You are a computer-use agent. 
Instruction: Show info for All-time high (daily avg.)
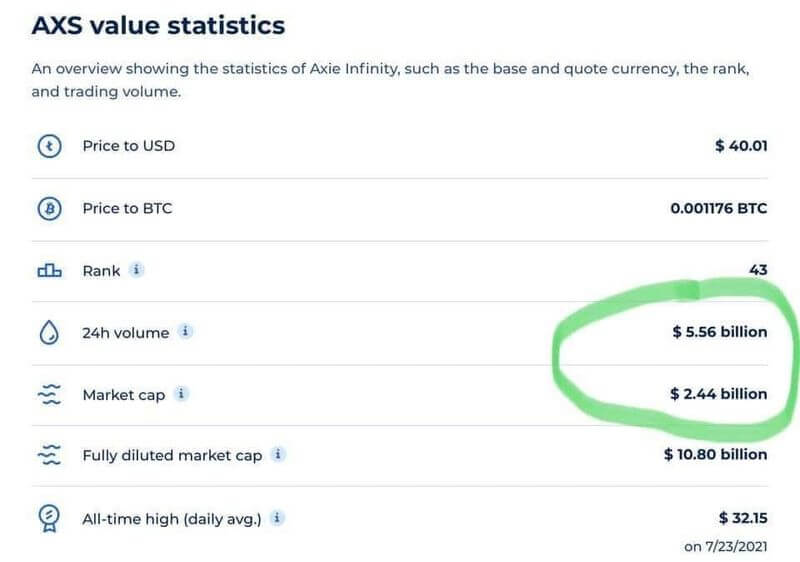point(277,518)
